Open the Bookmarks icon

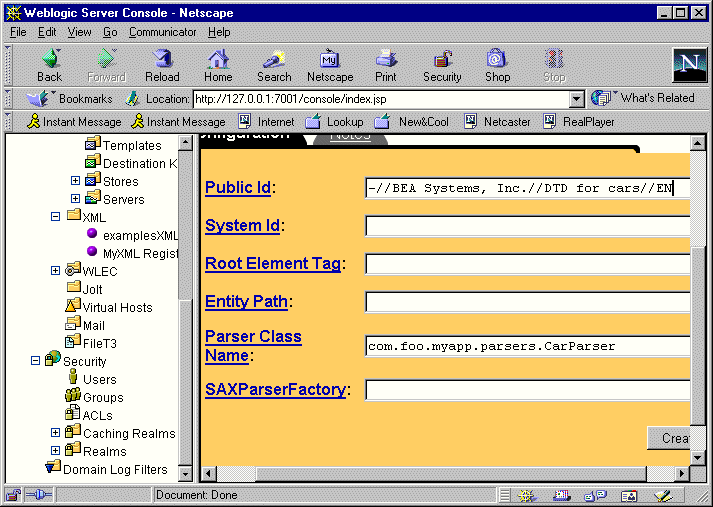(37, 98)
